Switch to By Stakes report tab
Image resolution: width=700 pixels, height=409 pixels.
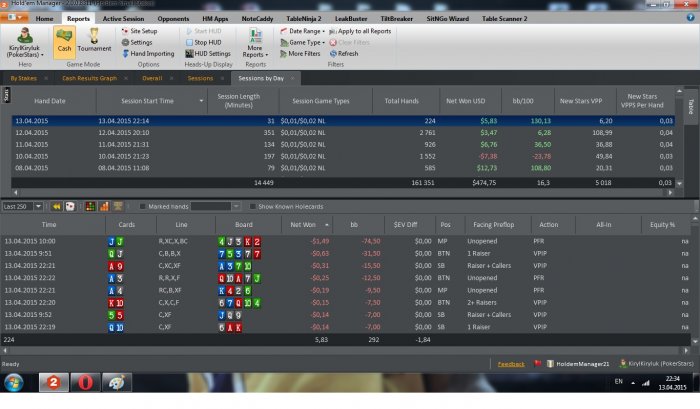pos(24,78)
